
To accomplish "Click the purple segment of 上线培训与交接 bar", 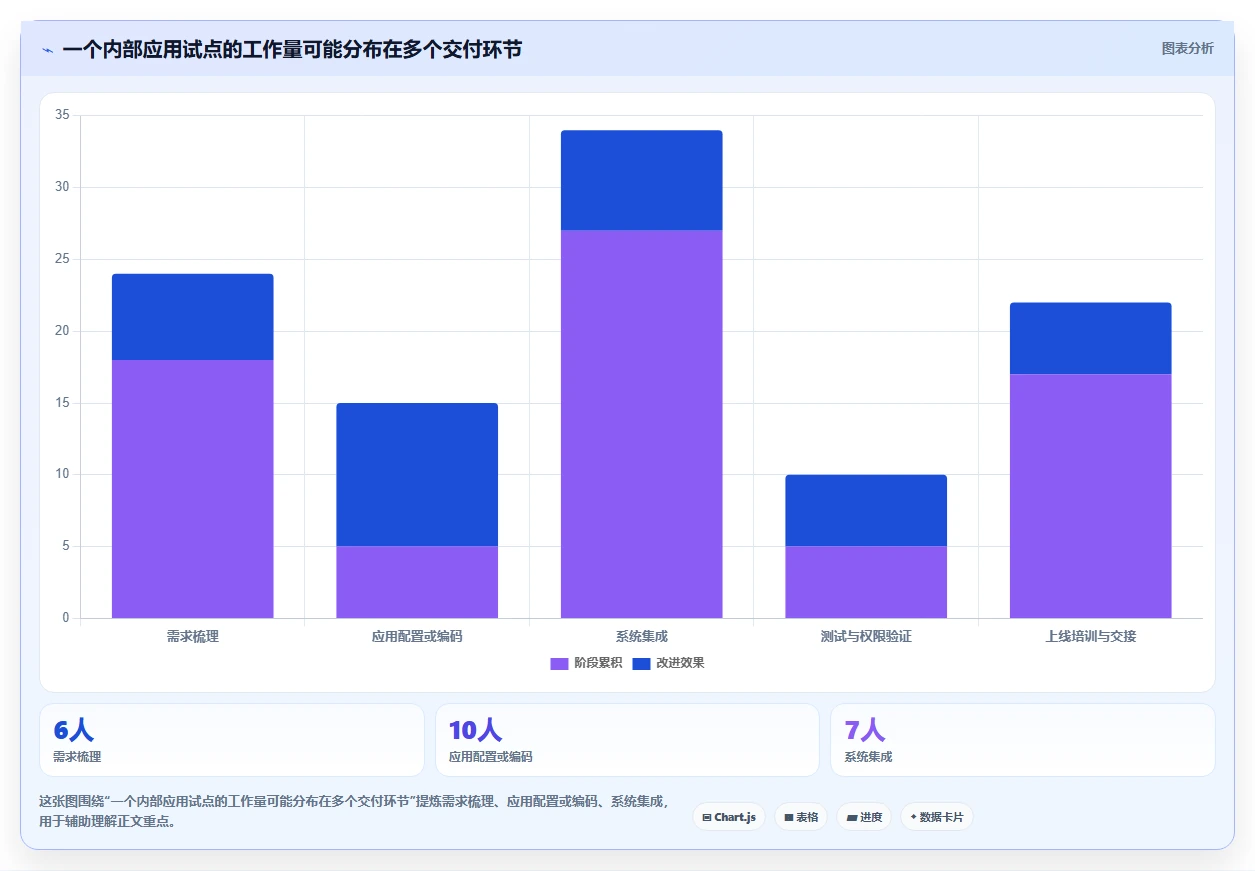I will tap(1091, 496).
